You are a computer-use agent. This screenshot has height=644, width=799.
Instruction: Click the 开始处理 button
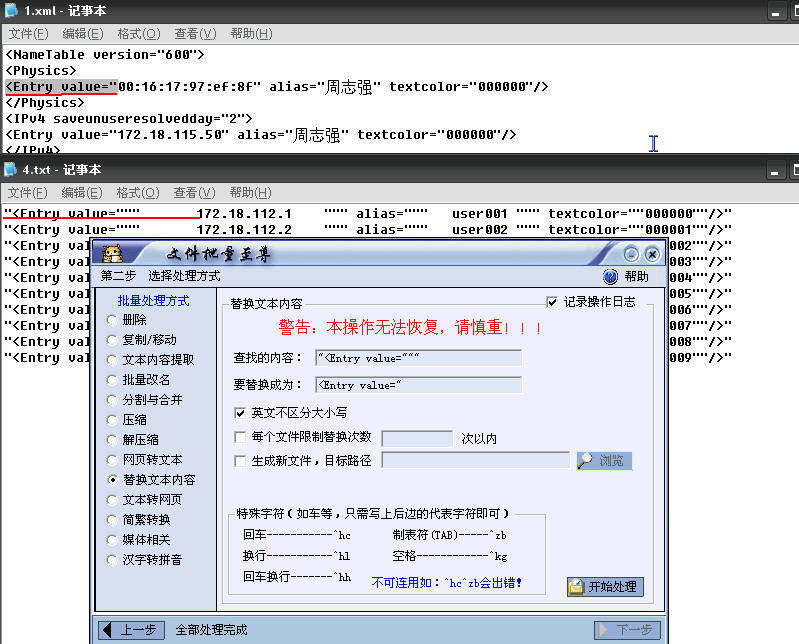(605, 586)
